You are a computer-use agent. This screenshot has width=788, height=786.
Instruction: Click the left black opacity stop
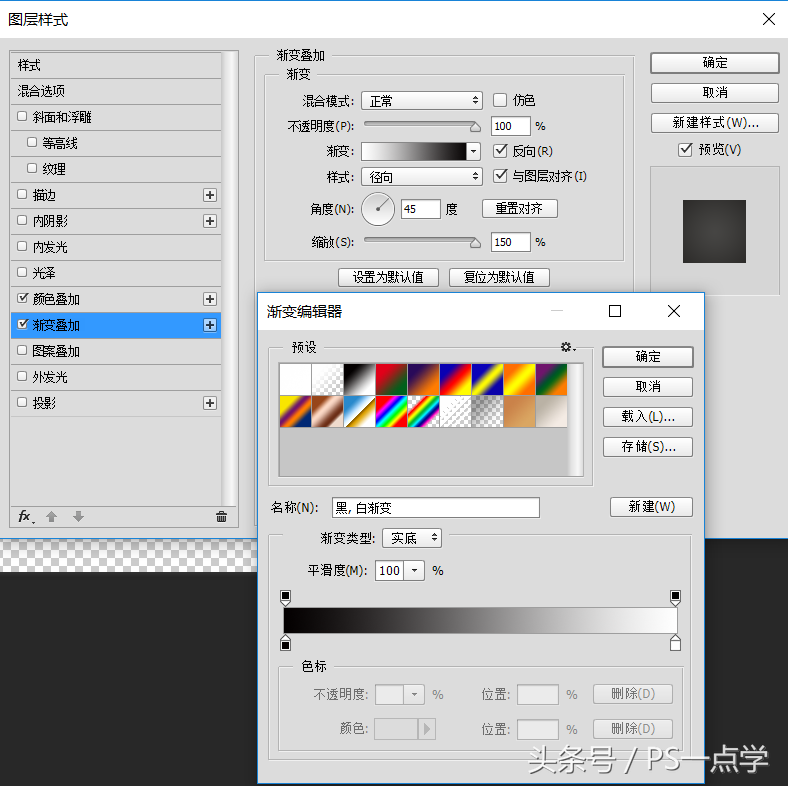[x=285, y=598]
